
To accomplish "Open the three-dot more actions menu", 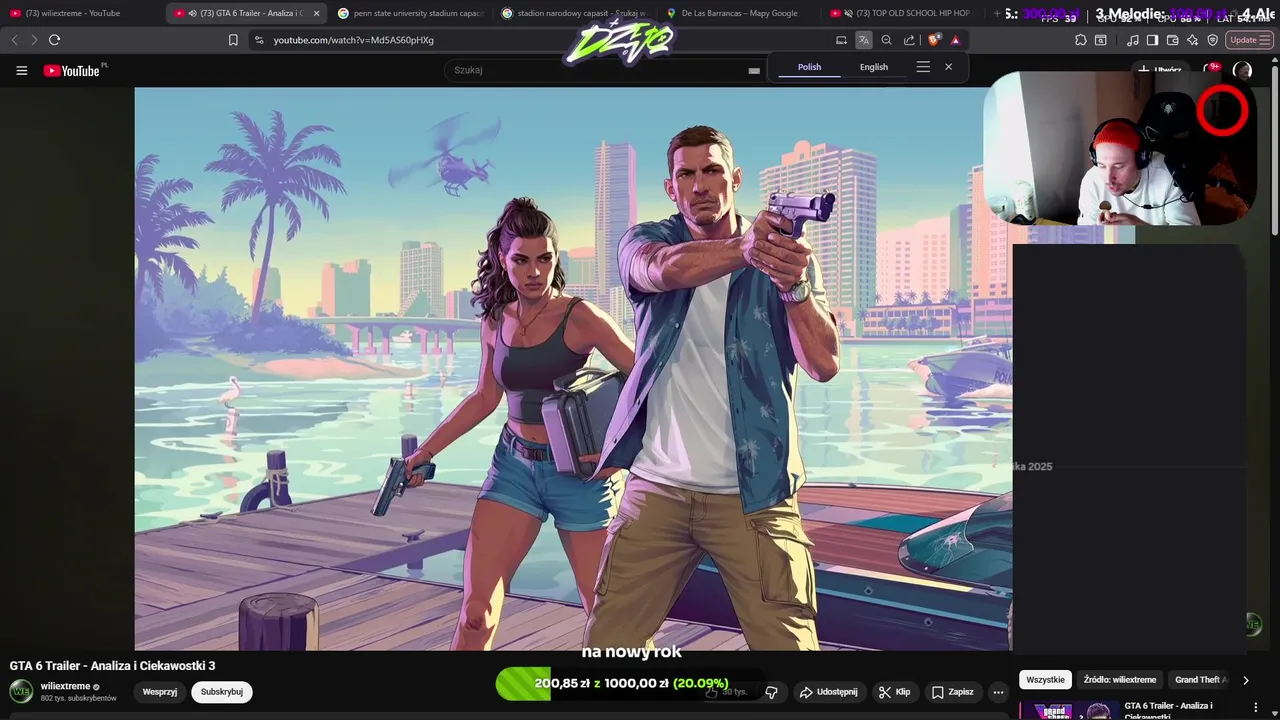I will click(998, 692).
